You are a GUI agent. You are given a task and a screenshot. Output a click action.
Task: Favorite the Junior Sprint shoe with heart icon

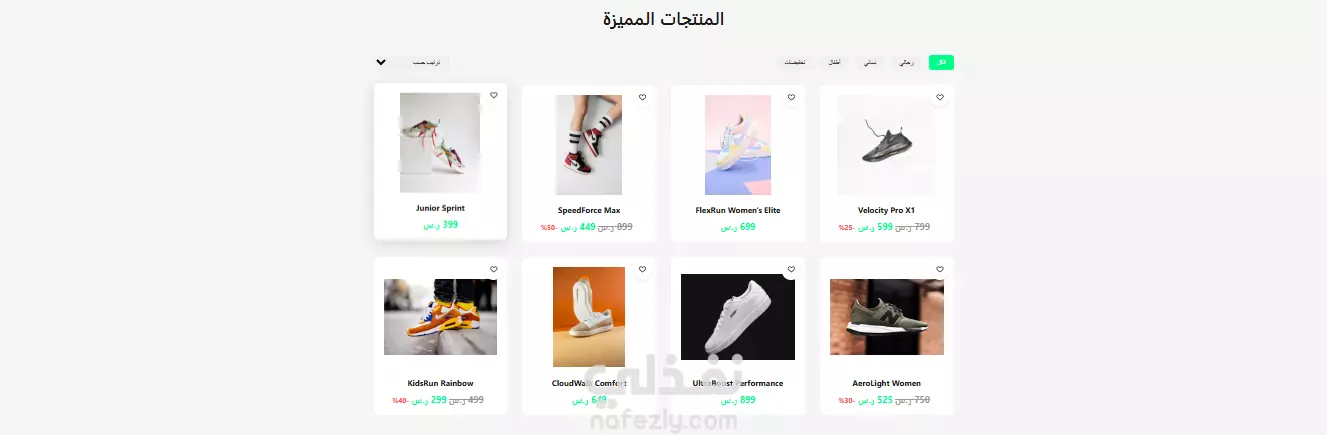click(494, 96)
